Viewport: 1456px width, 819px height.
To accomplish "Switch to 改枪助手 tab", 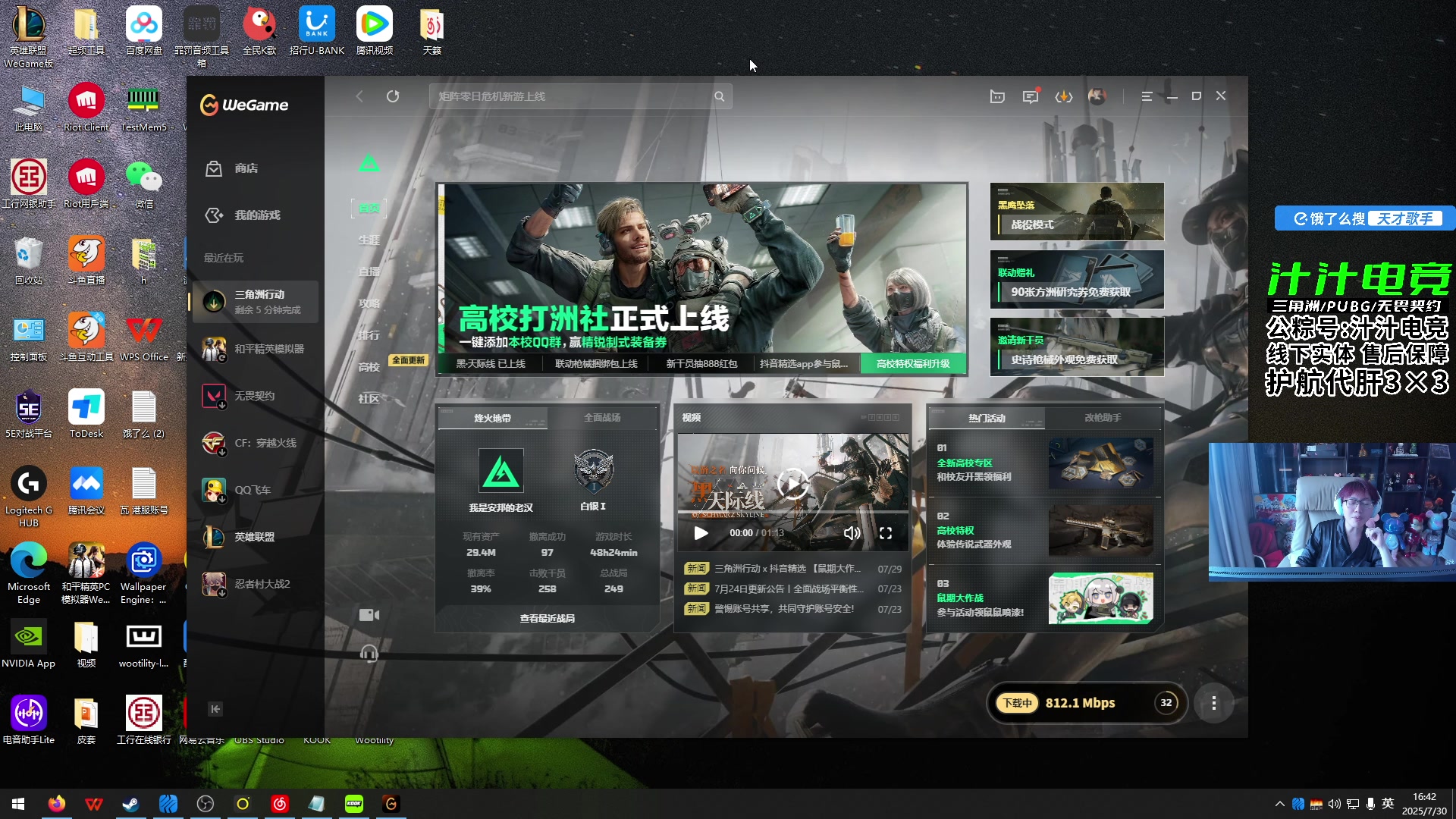I will [x=1103, y=418].
